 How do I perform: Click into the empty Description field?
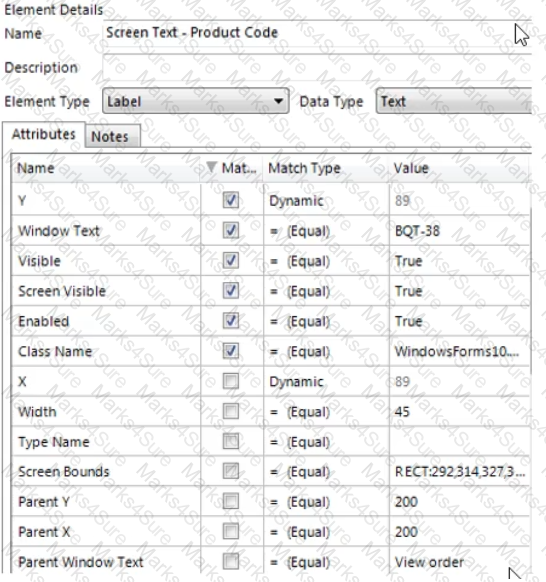[x=317, y=67]
